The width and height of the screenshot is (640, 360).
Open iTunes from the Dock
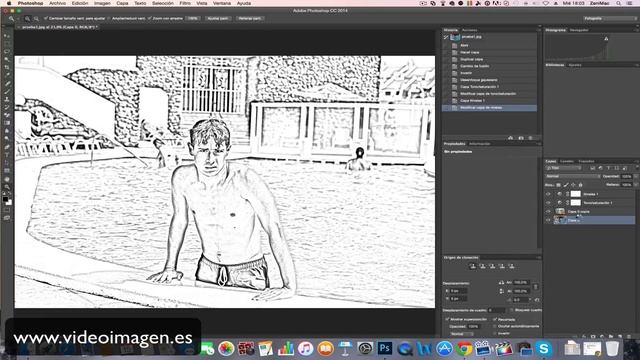305,348
